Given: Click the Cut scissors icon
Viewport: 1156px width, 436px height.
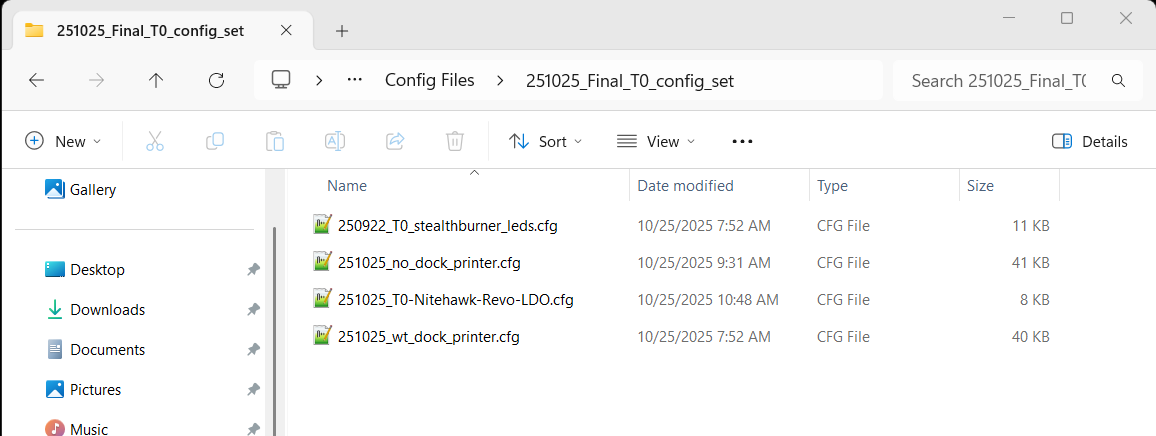Looking at the screenshot, I should point(155,141).
